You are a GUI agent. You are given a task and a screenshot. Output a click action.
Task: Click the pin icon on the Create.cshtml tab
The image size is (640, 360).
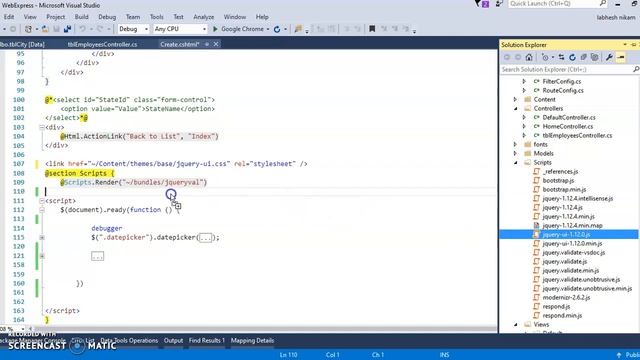[x=207, y=44]
